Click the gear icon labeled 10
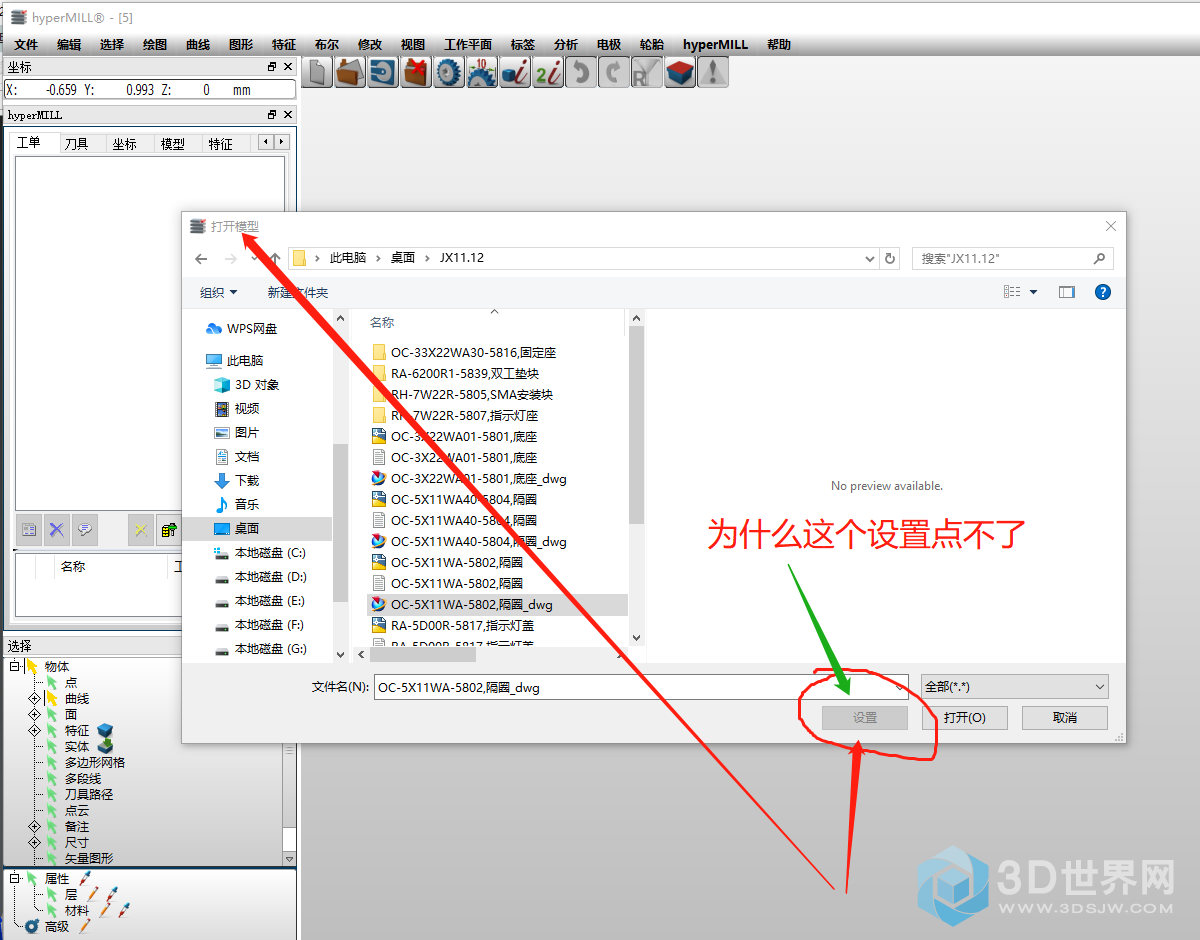The height and width of the screenshot is (940, 1200). 482,72
